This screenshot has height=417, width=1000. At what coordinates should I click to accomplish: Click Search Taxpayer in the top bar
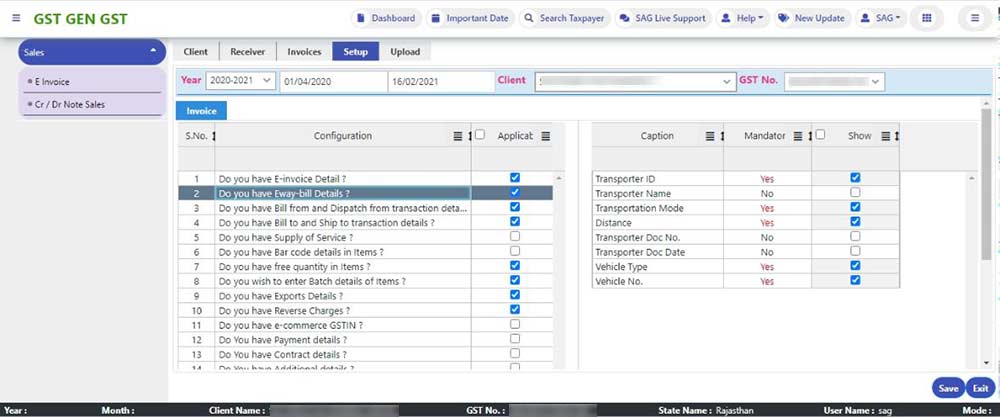click(564, 18)
